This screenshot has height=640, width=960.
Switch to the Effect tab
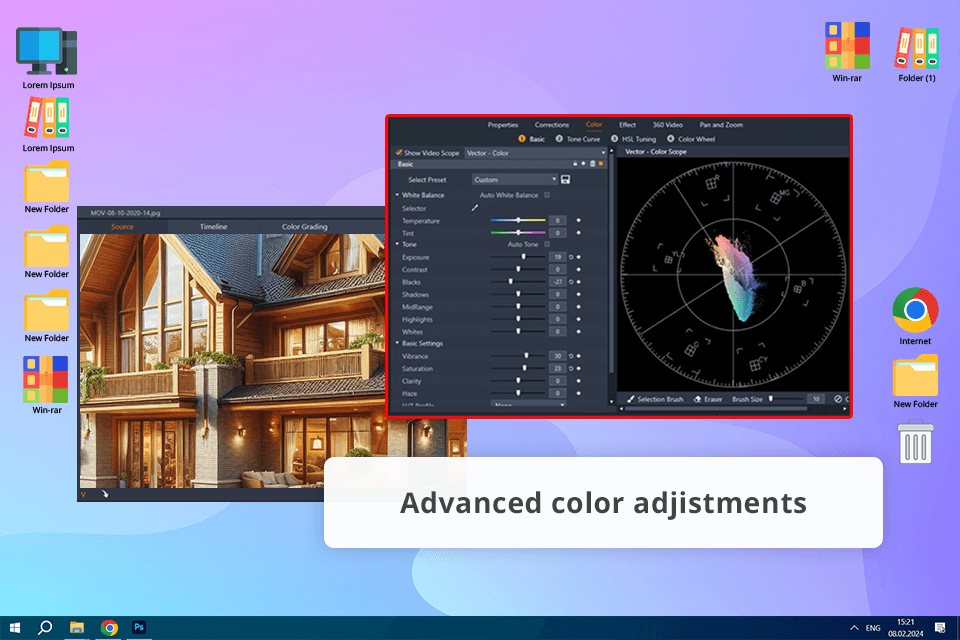coord(627,125)
